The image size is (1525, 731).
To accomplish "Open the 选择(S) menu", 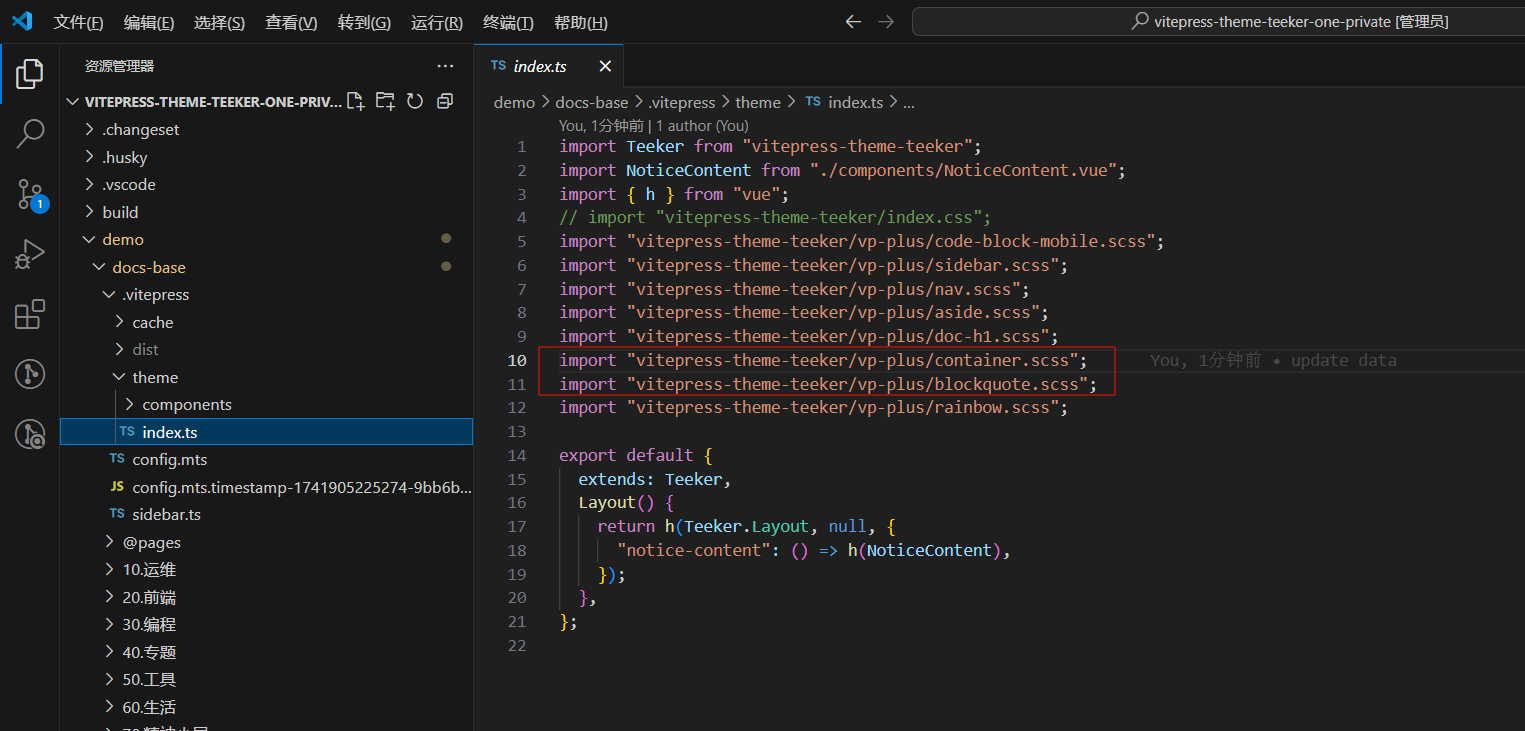I will coord(219,22).
